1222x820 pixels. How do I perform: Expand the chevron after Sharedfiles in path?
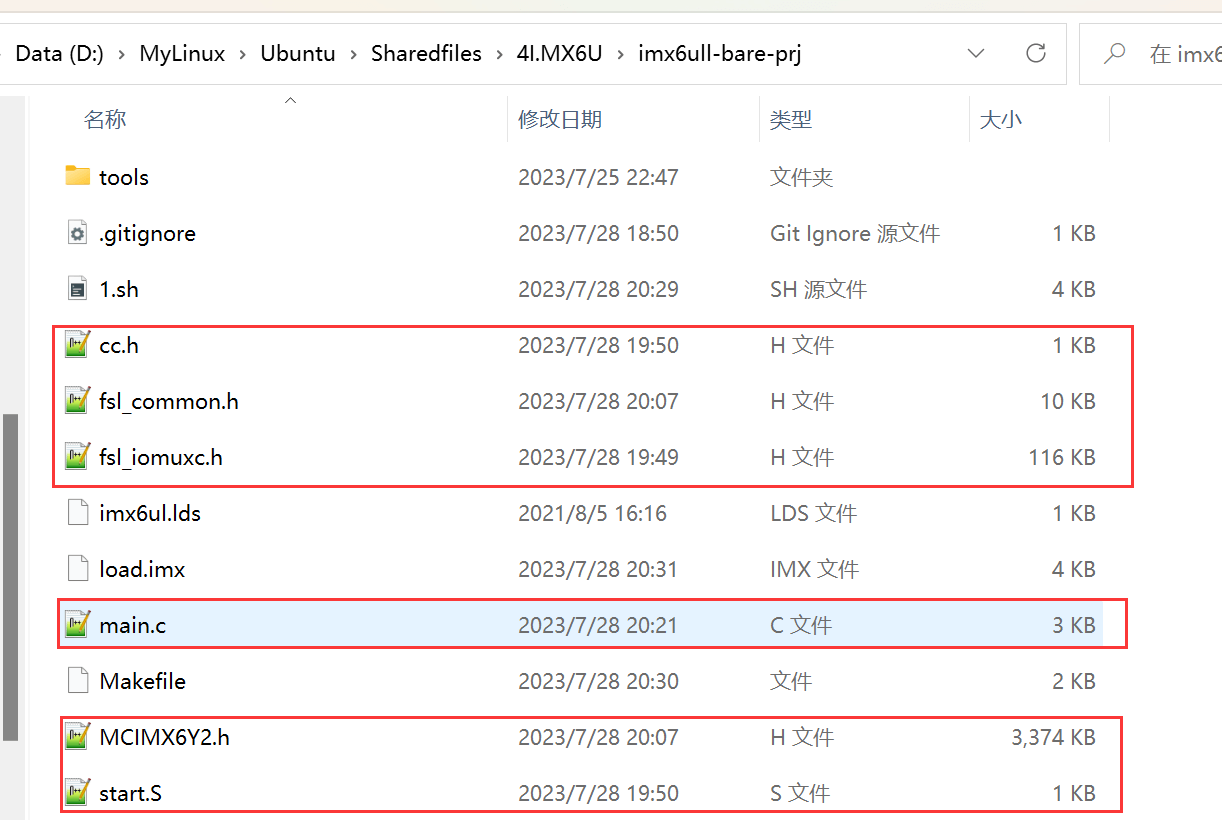[499, 53]
